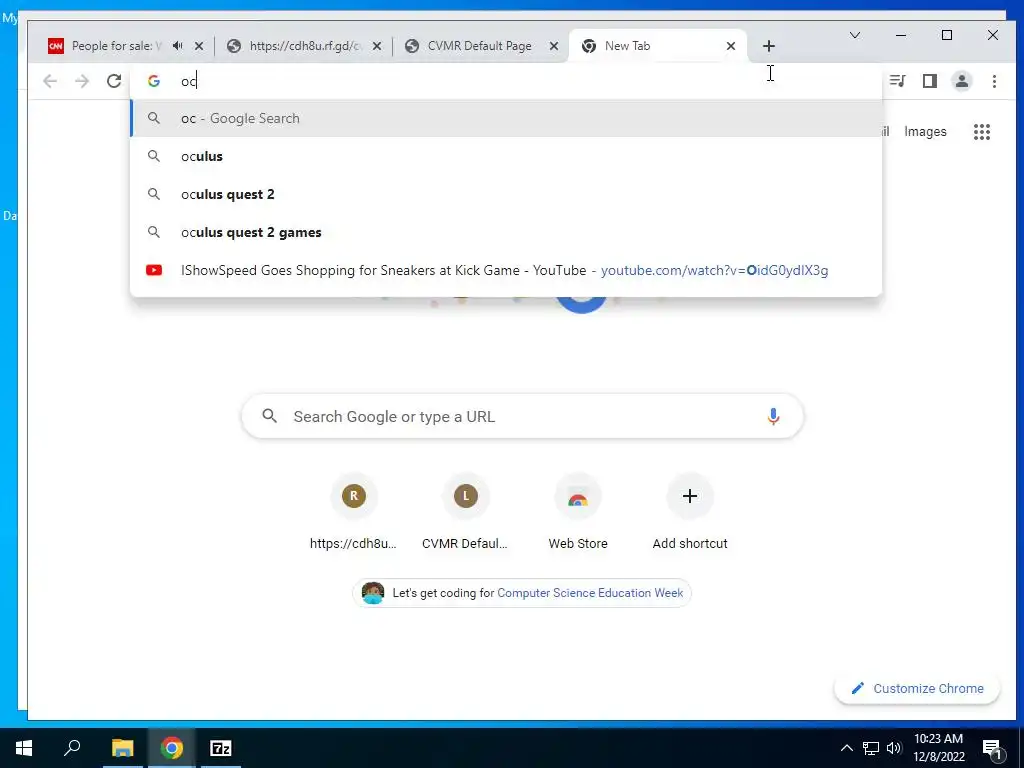Reload the page with the refresh icon

114,81
